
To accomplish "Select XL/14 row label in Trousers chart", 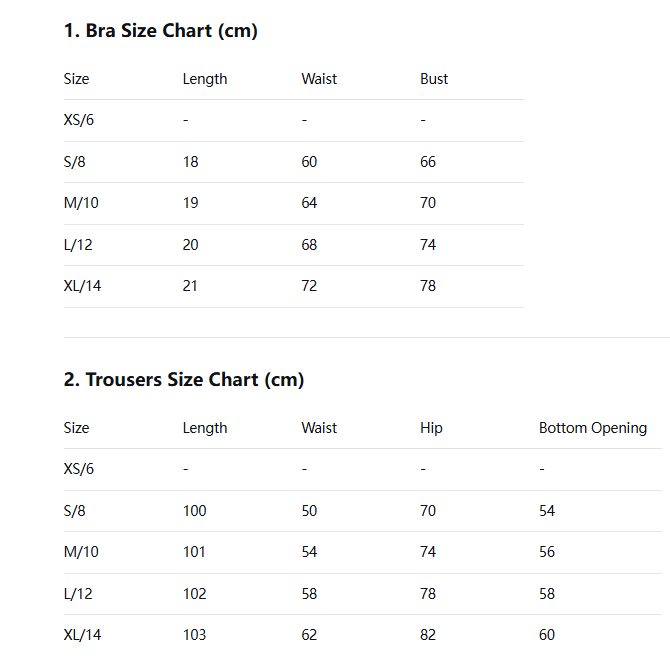I will [82, 635].
